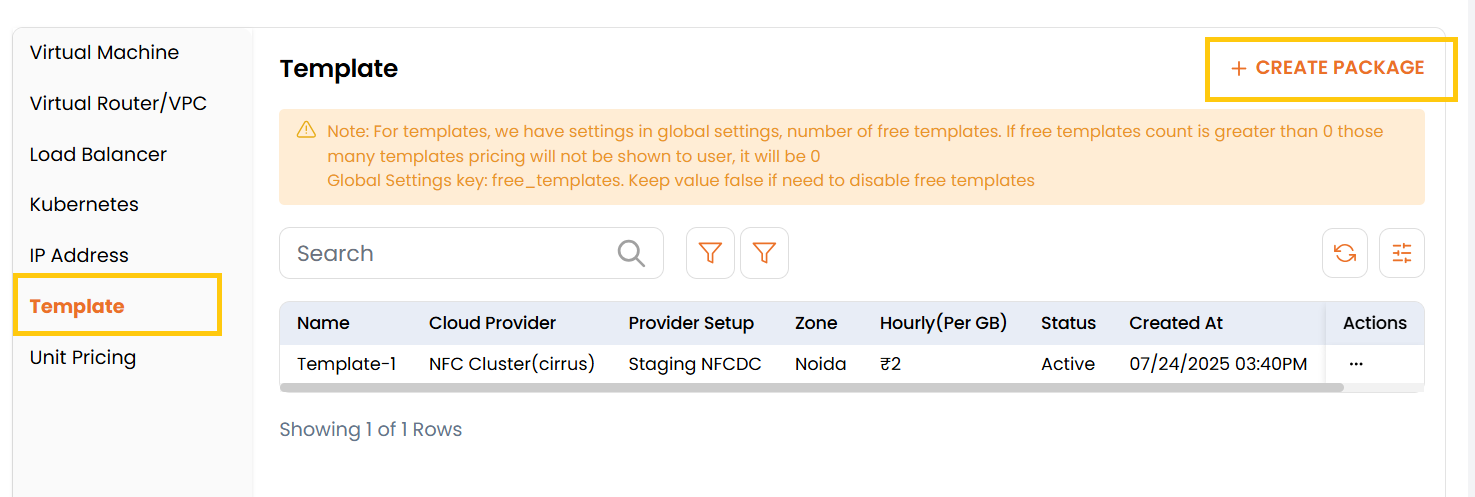Refresh the template table
Screen dimensions: 1475x497
click(1345, 253)
